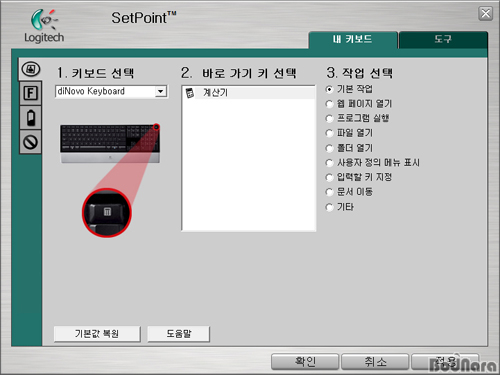Click the 적용 apply button
Screen dimensions: 500x375
[x=445, y=362]
